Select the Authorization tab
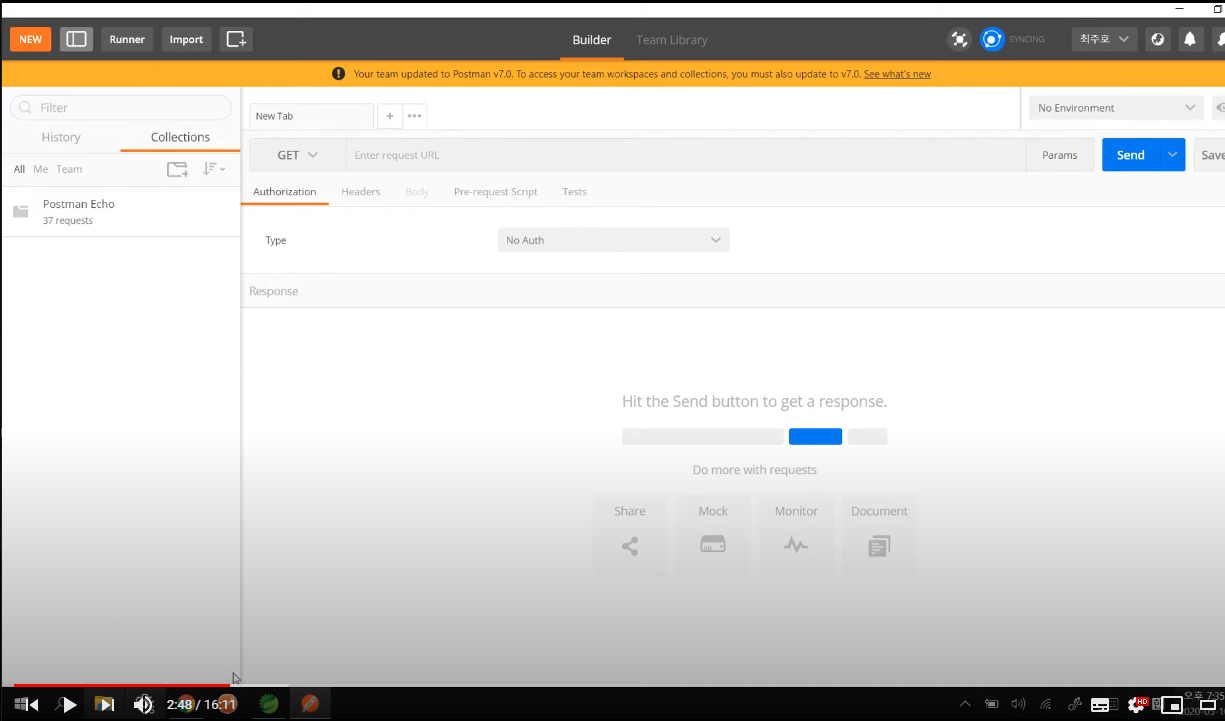Image resolution: width=1225 pixels, height=721 pixels. click(x=284, y=191)
